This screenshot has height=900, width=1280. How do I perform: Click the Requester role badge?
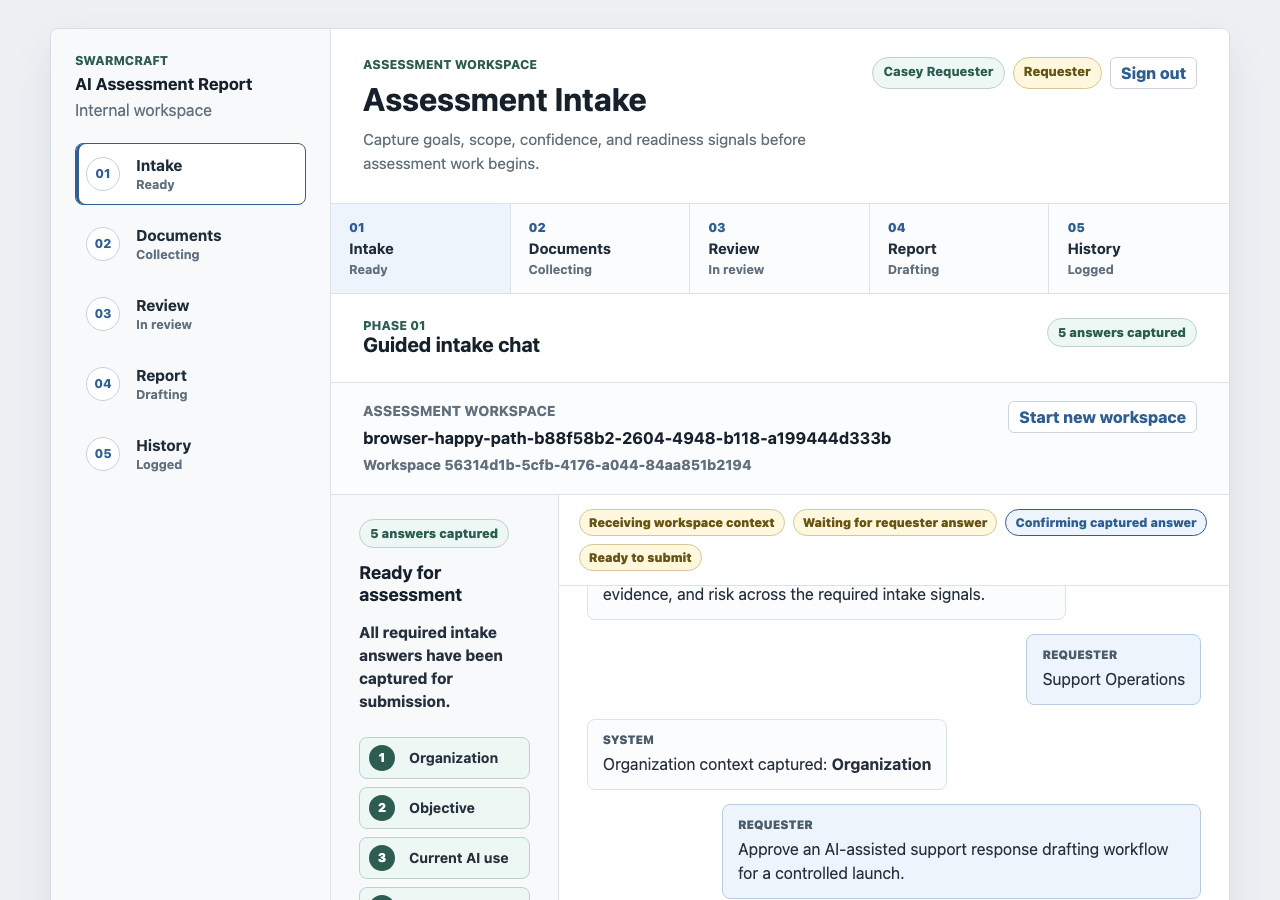click(1057, 72)
